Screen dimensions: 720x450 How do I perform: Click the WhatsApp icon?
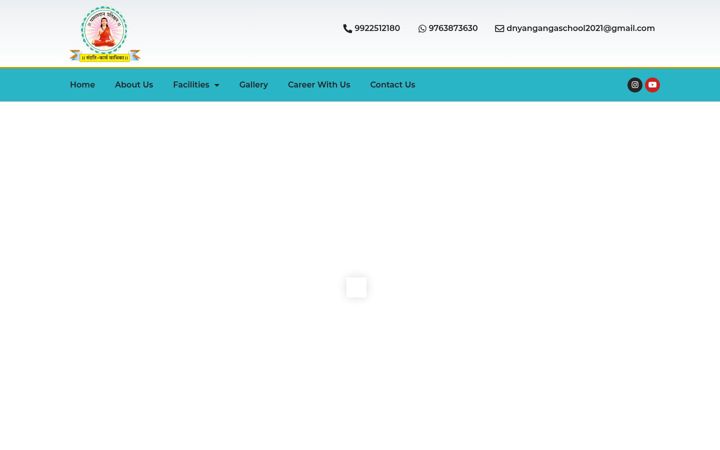tap(422, 28)
